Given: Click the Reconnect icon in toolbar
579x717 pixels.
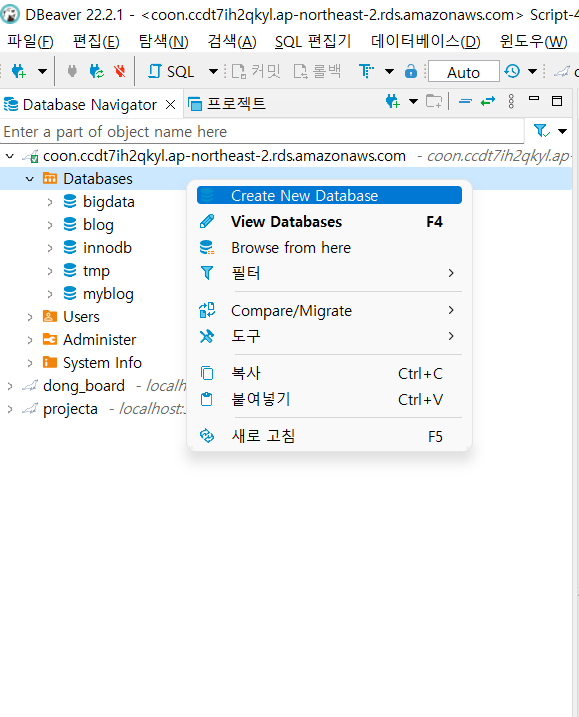Looking at the screenshot, I should pos(96,71).
